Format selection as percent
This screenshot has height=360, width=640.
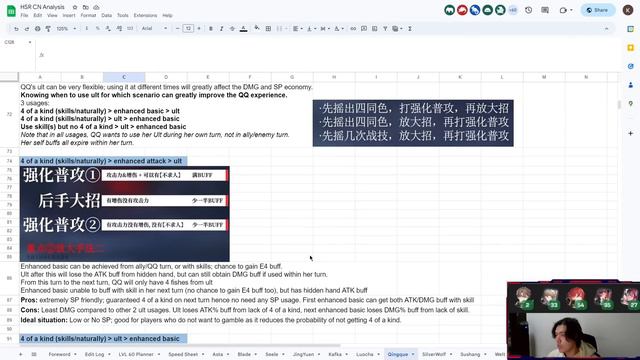(x=98, y=29)
